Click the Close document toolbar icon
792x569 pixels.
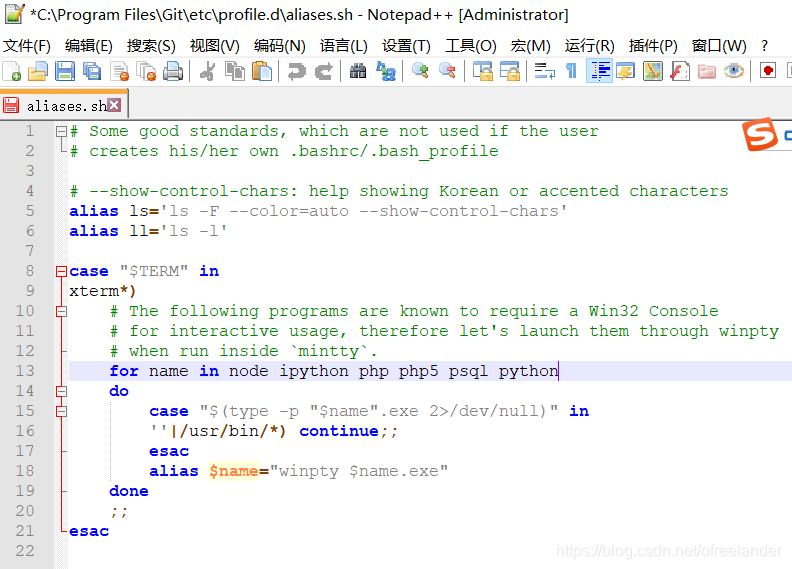pos(119,71)
